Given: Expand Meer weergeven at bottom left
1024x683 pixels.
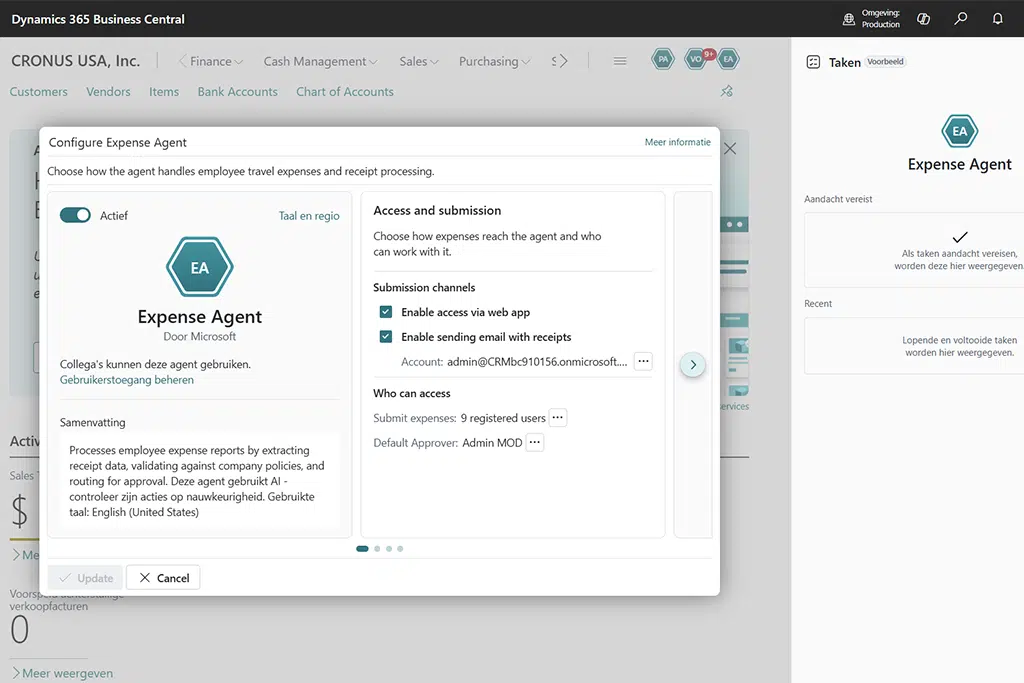Looking at the screenshot, I should [62, 673].
